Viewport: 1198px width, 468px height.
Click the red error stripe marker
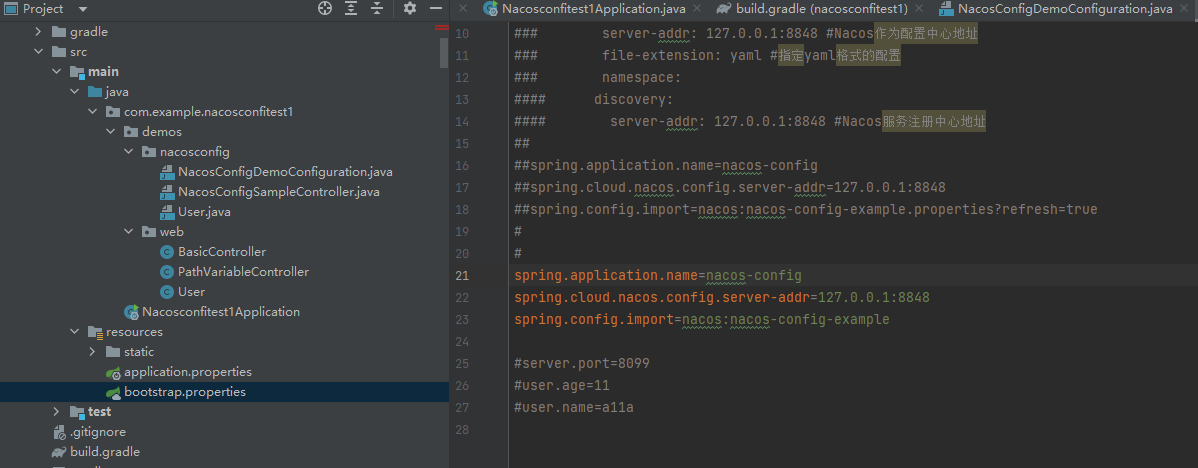[x=442, y=27]
